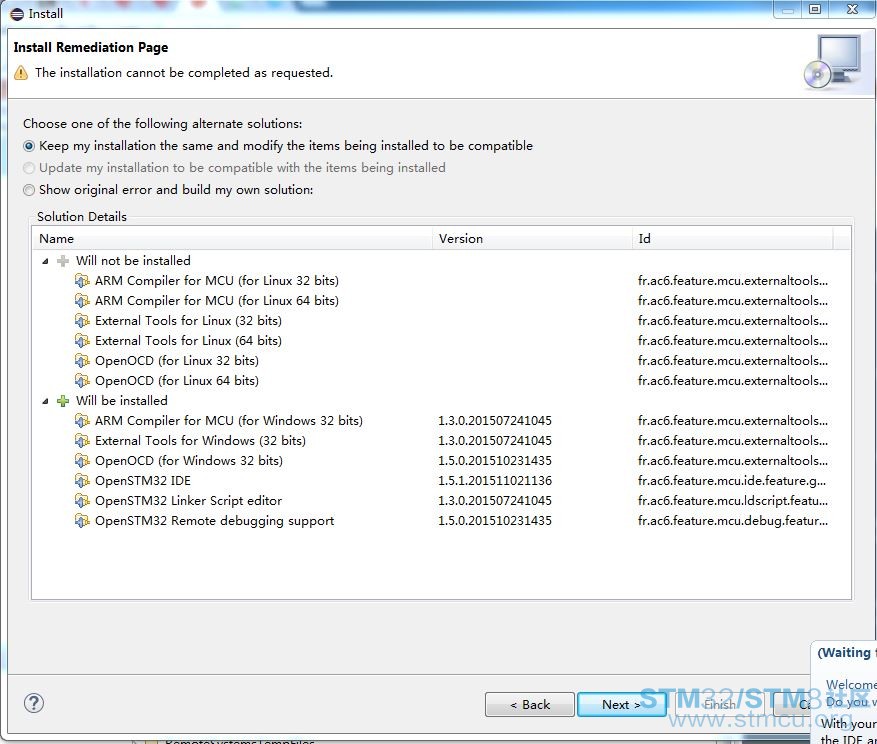
Task: Click the feature icon beside ARM Compiler Linux 32 bits
Action: pos(82,281)
